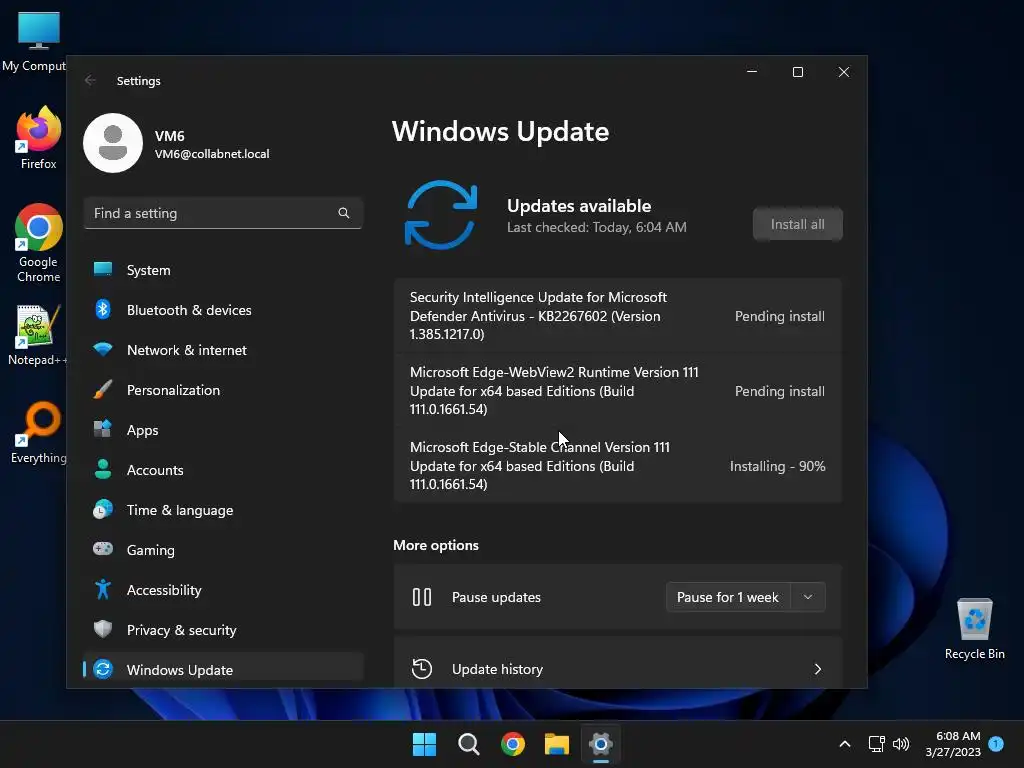The width and height of the screenshot is (1024, 768).
Task: Click the Gaming controller icon
Action: 103,549
